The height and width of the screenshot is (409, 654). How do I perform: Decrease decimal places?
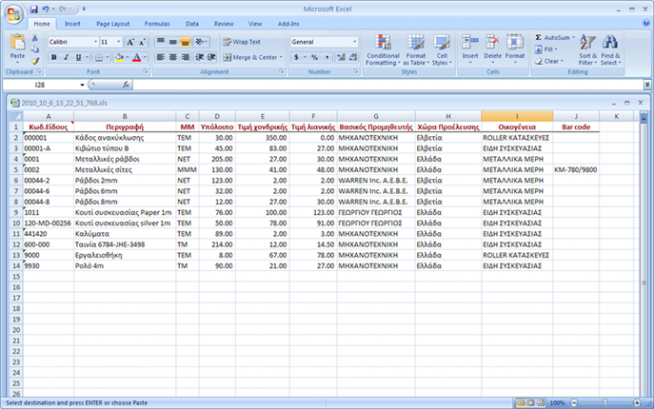click(353, 57)
